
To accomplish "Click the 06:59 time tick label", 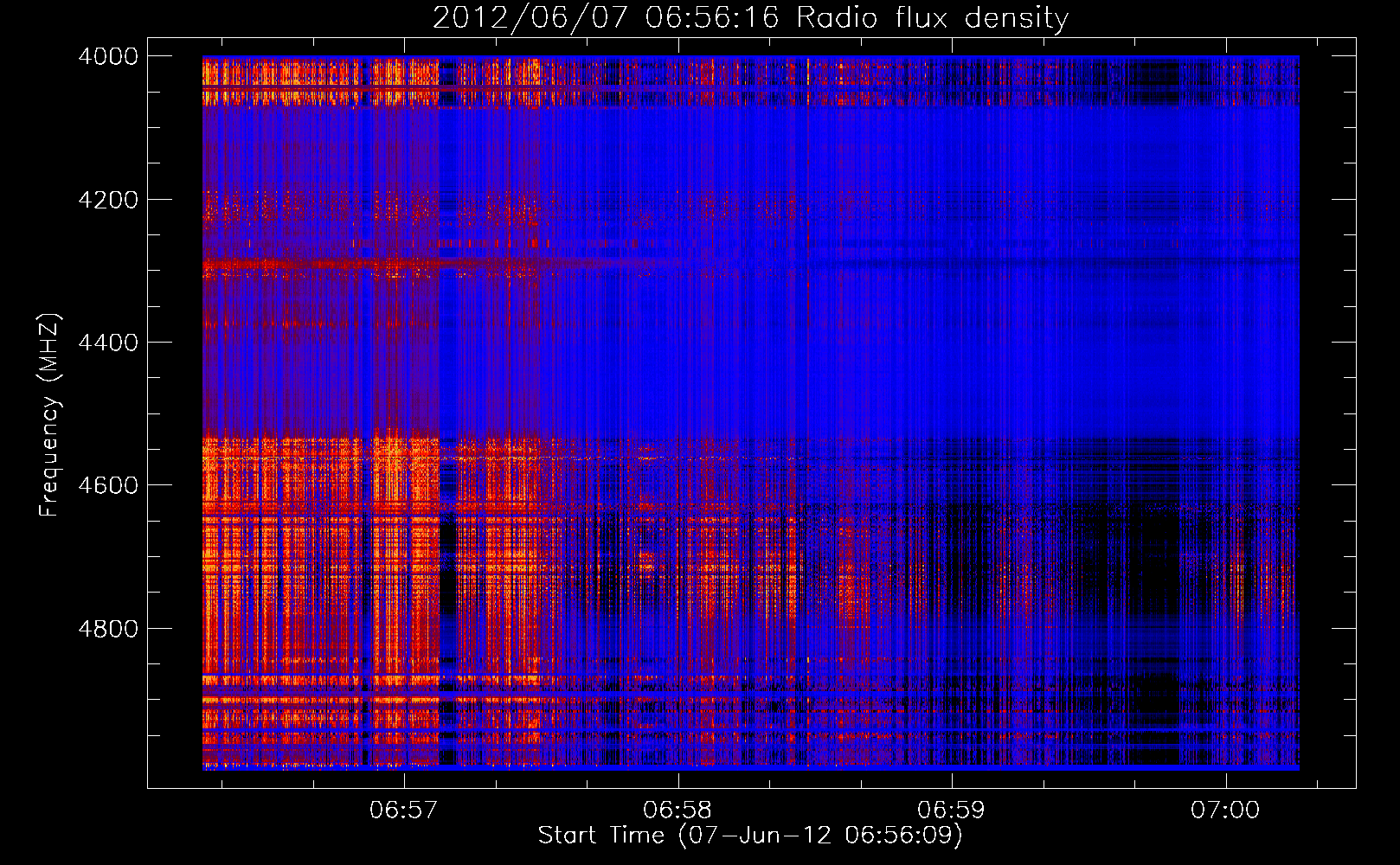I will point(952,810).
